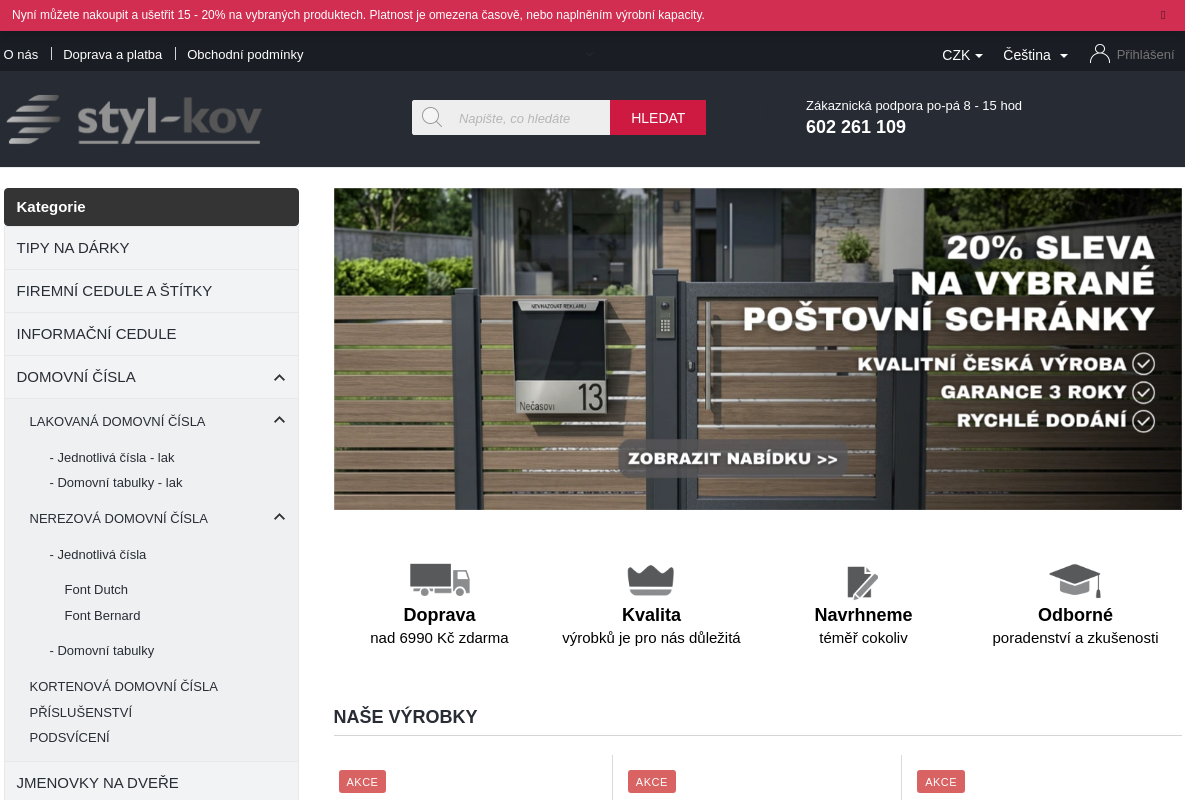Click the pencil Navrhneme icon

(863, 582)
